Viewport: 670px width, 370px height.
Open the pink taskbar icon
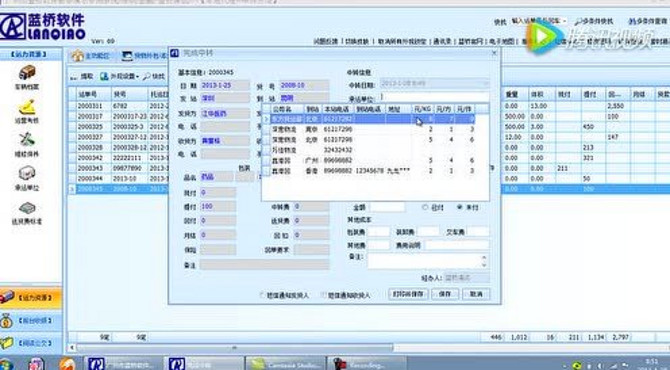coord(36,364)
